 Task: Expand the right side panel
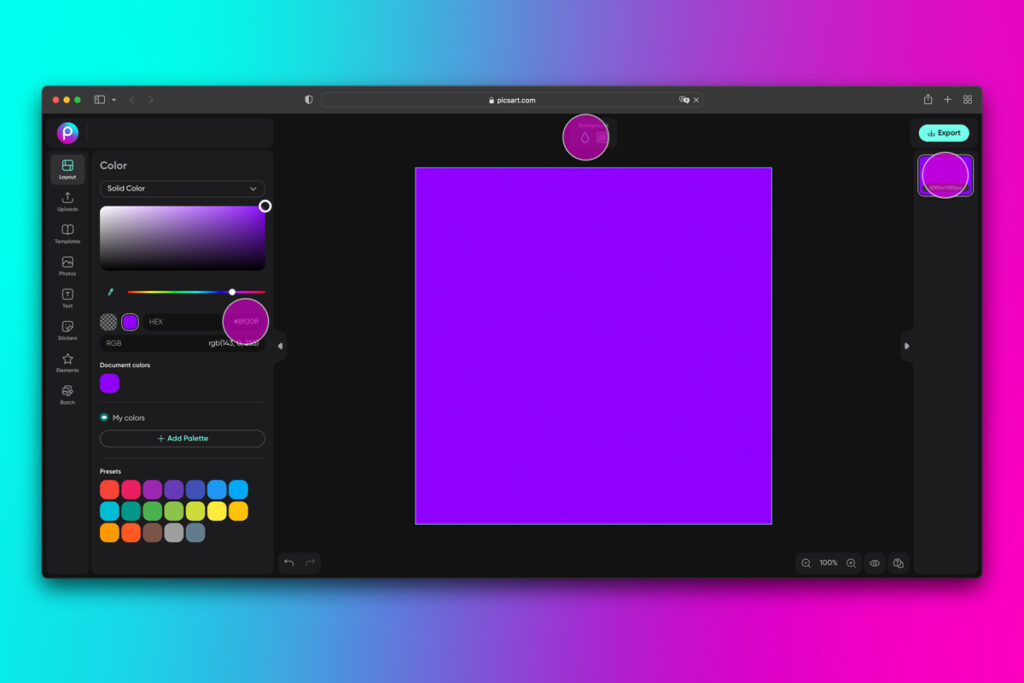(906, 346)
